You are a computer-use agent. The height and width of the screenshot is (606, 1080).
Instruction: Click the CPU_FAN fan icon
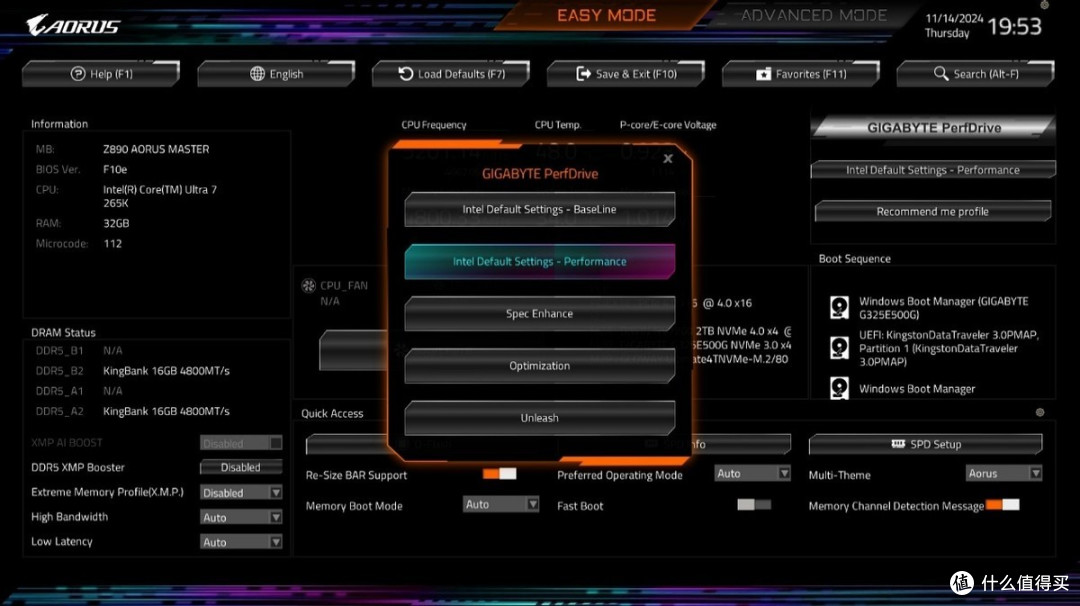[308, 285]
